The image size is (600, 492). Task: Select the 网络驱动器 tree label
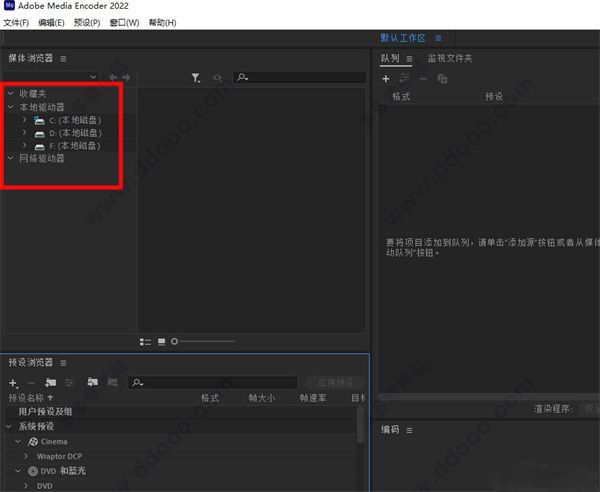42,158
